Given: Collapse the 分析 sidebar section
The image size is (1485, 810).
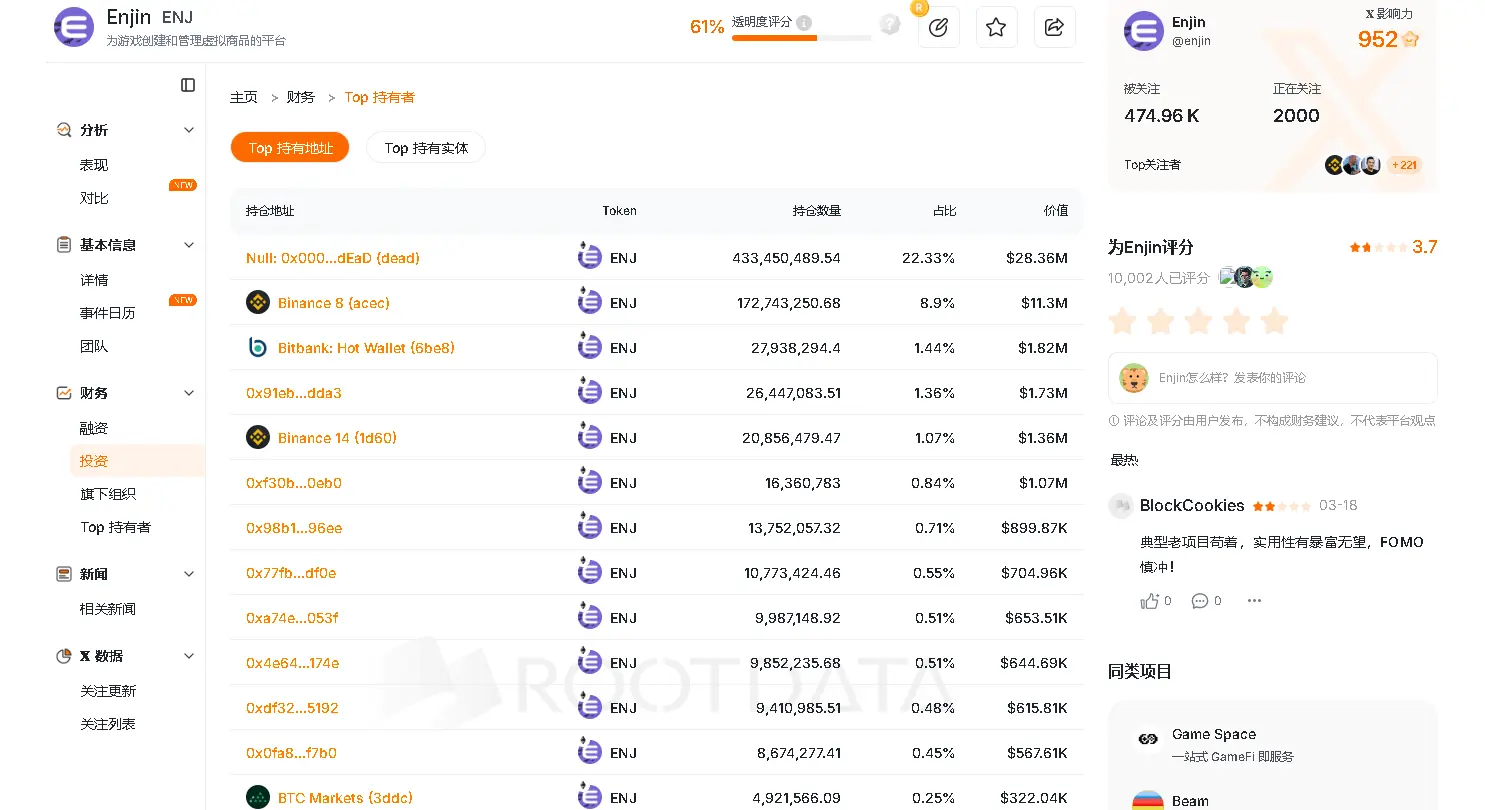Looking at the screenshot, I should click(189, 130).
